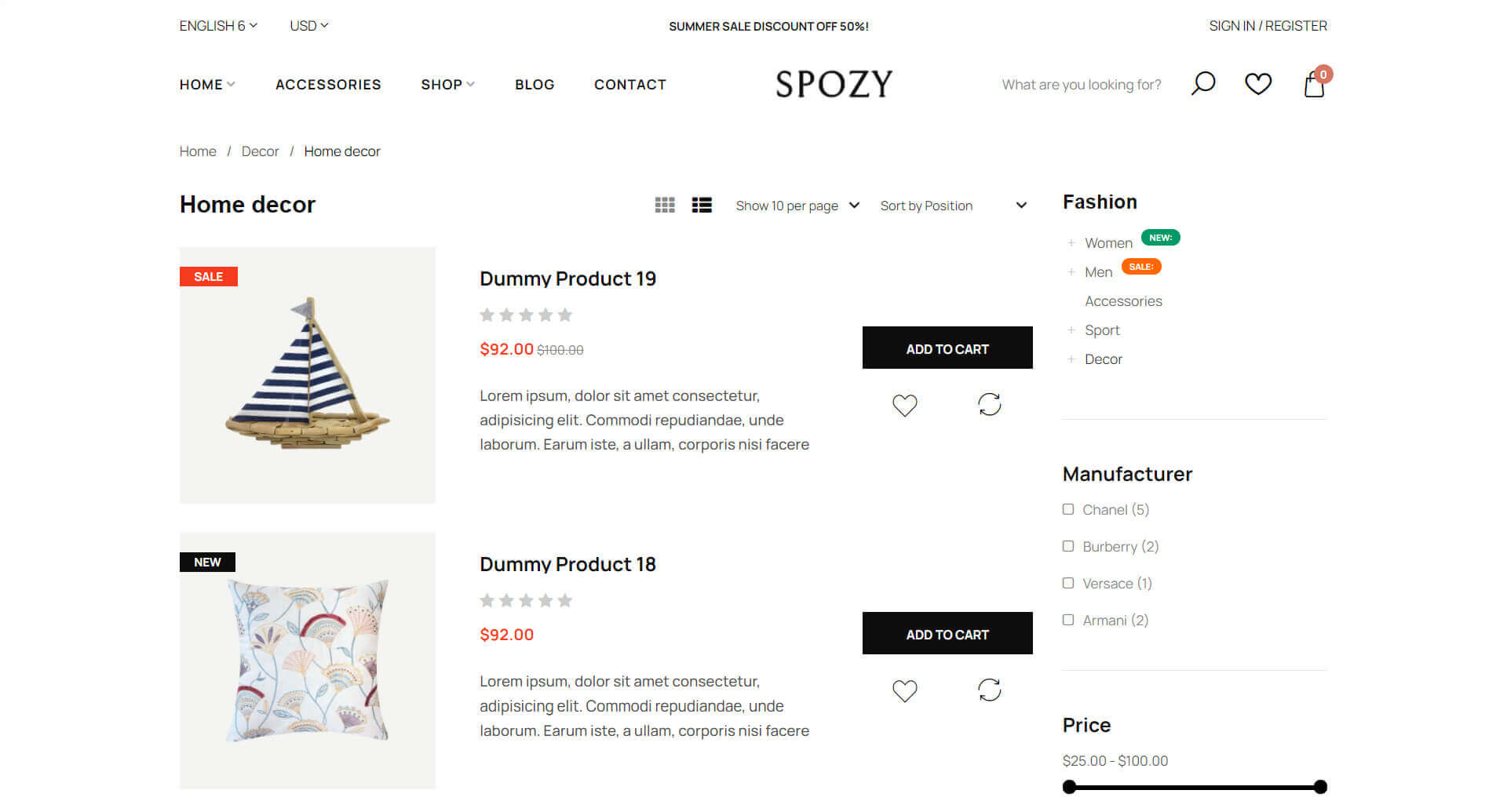Screen dimensions: 1507x812
Task: Click the product search input field
Action: (1081, 85)
